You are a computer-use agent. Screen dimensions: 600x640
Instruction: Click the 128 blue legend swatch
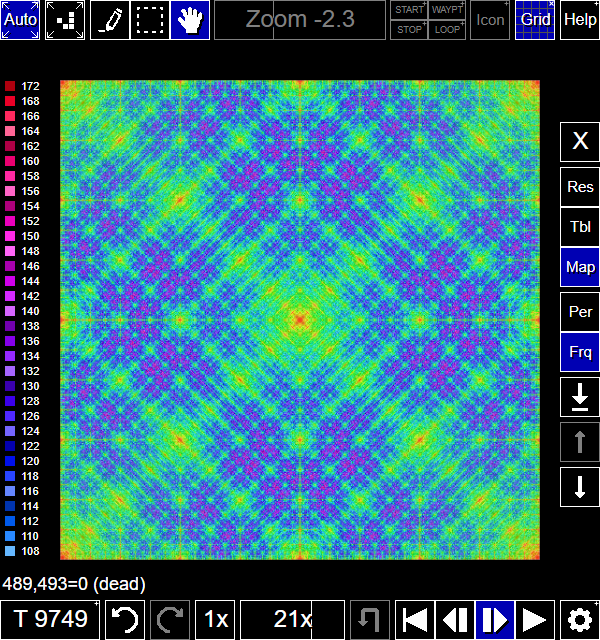(x=10, y=401)
